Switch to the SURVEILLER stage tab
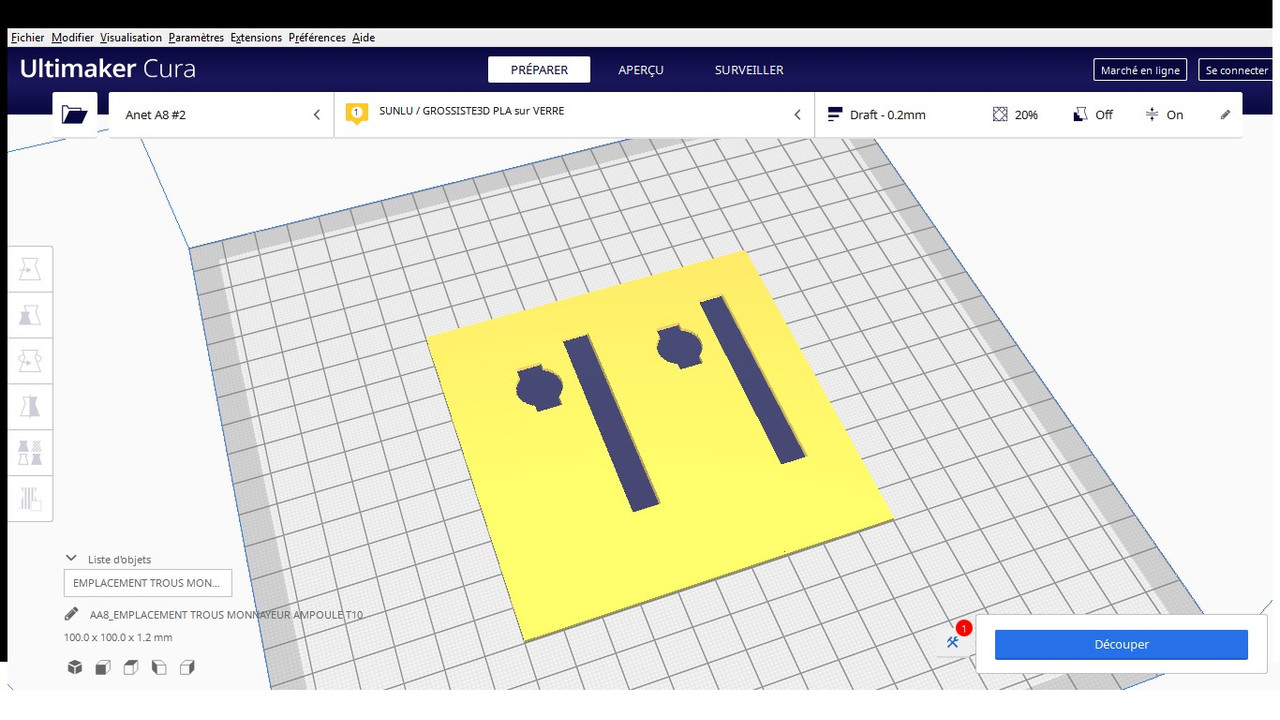The image size is (1280, 720). (749, 70)
